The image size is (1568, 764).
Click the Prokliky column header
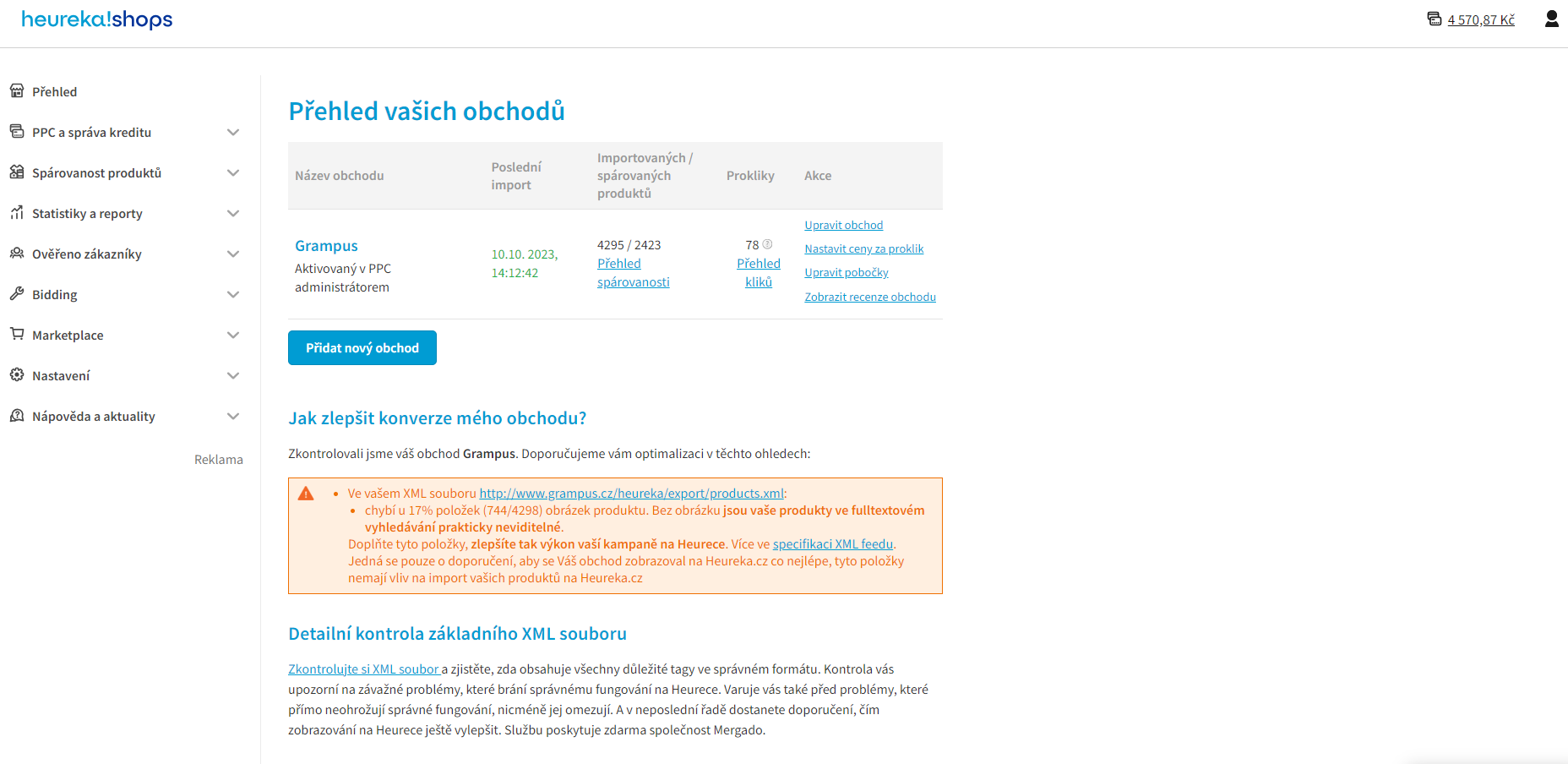750,176
